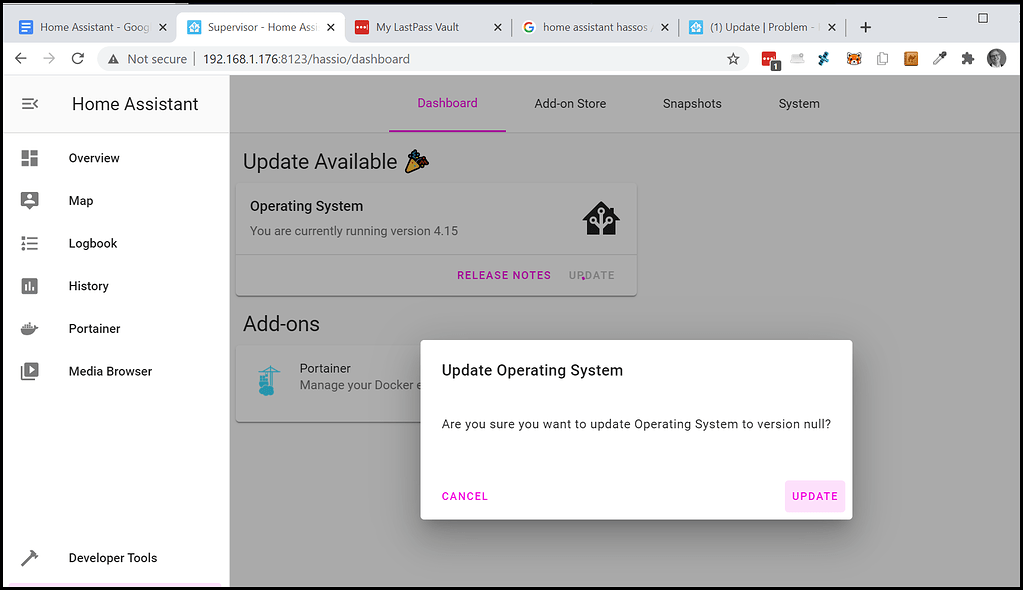Collapse the Home Assistant sidebar
The height and width of the screenshot is (590, 1023).
click(x=30, y=103)
